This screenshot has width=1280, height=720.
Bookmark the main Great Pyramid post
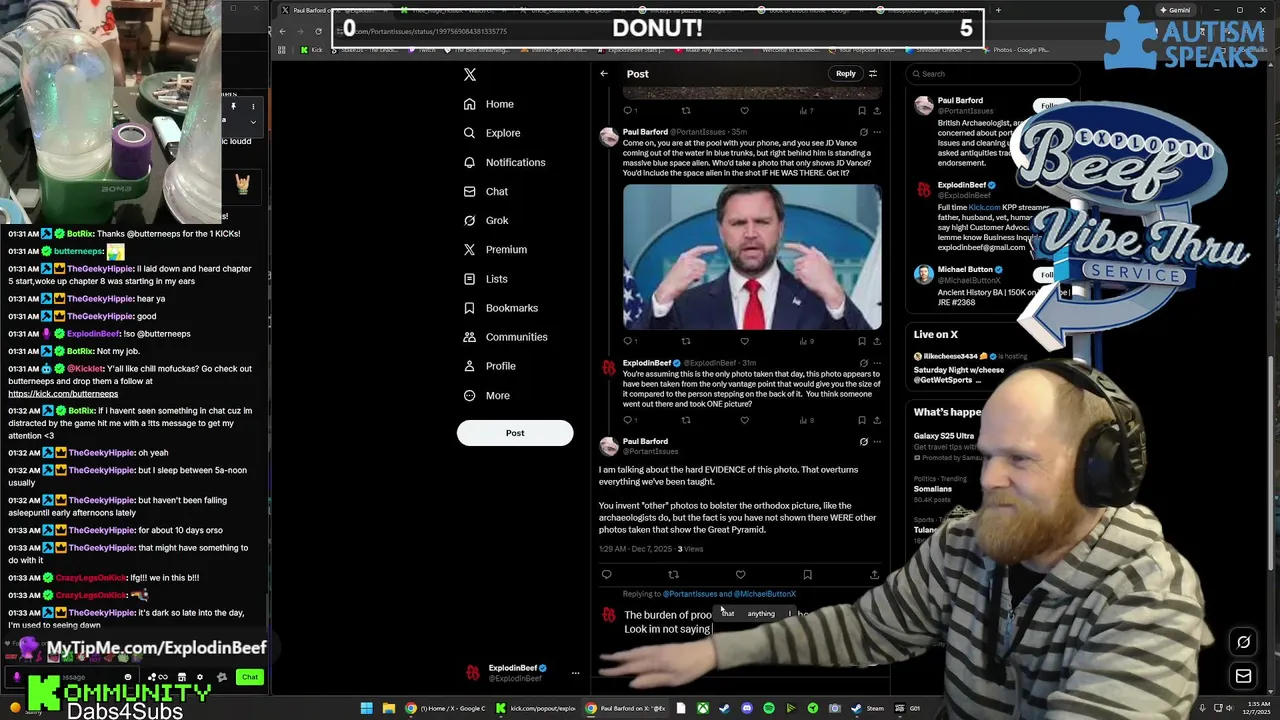807,575
